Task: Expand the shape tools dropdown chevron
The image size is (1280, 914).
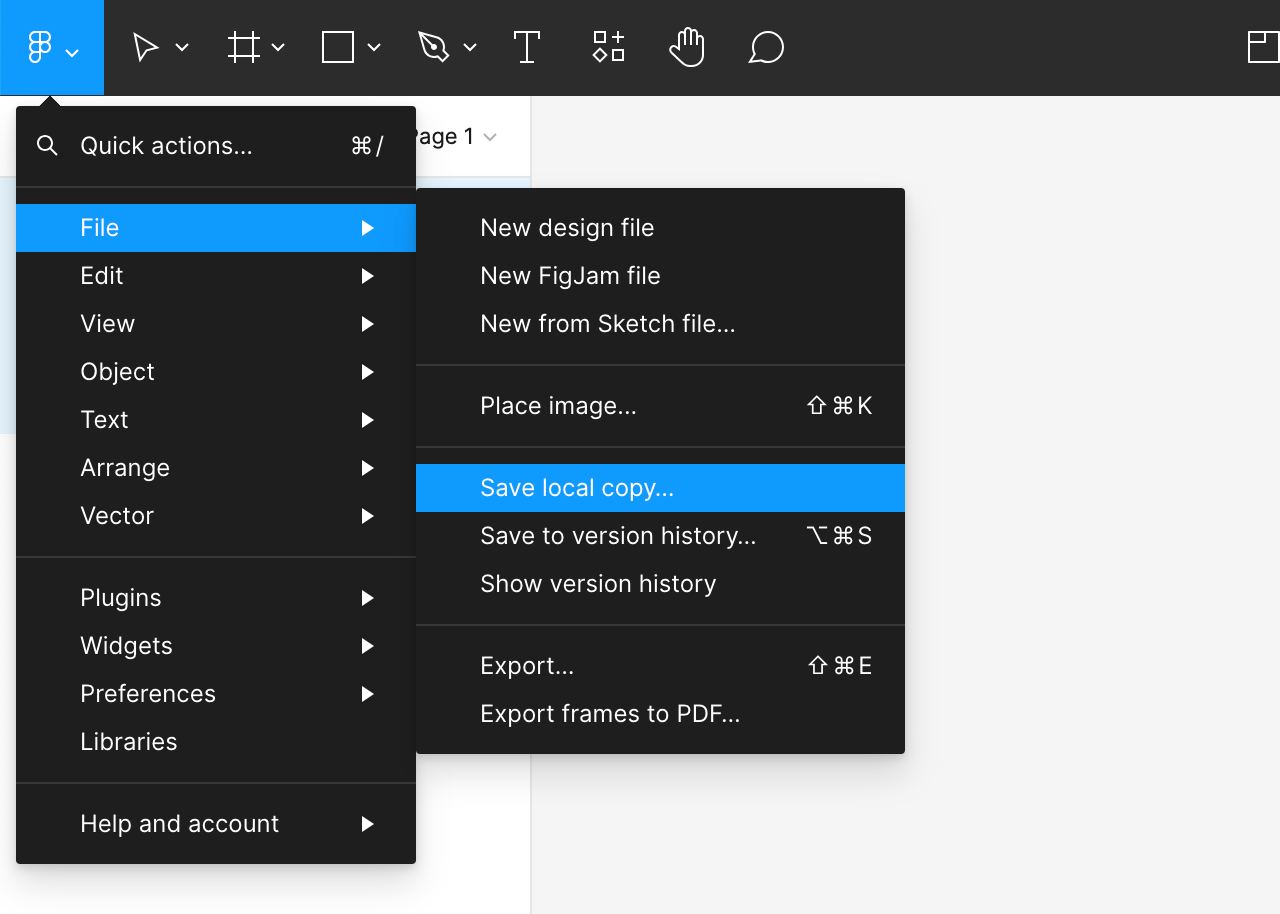Action: pyautogui.click(x=374, y=47)
